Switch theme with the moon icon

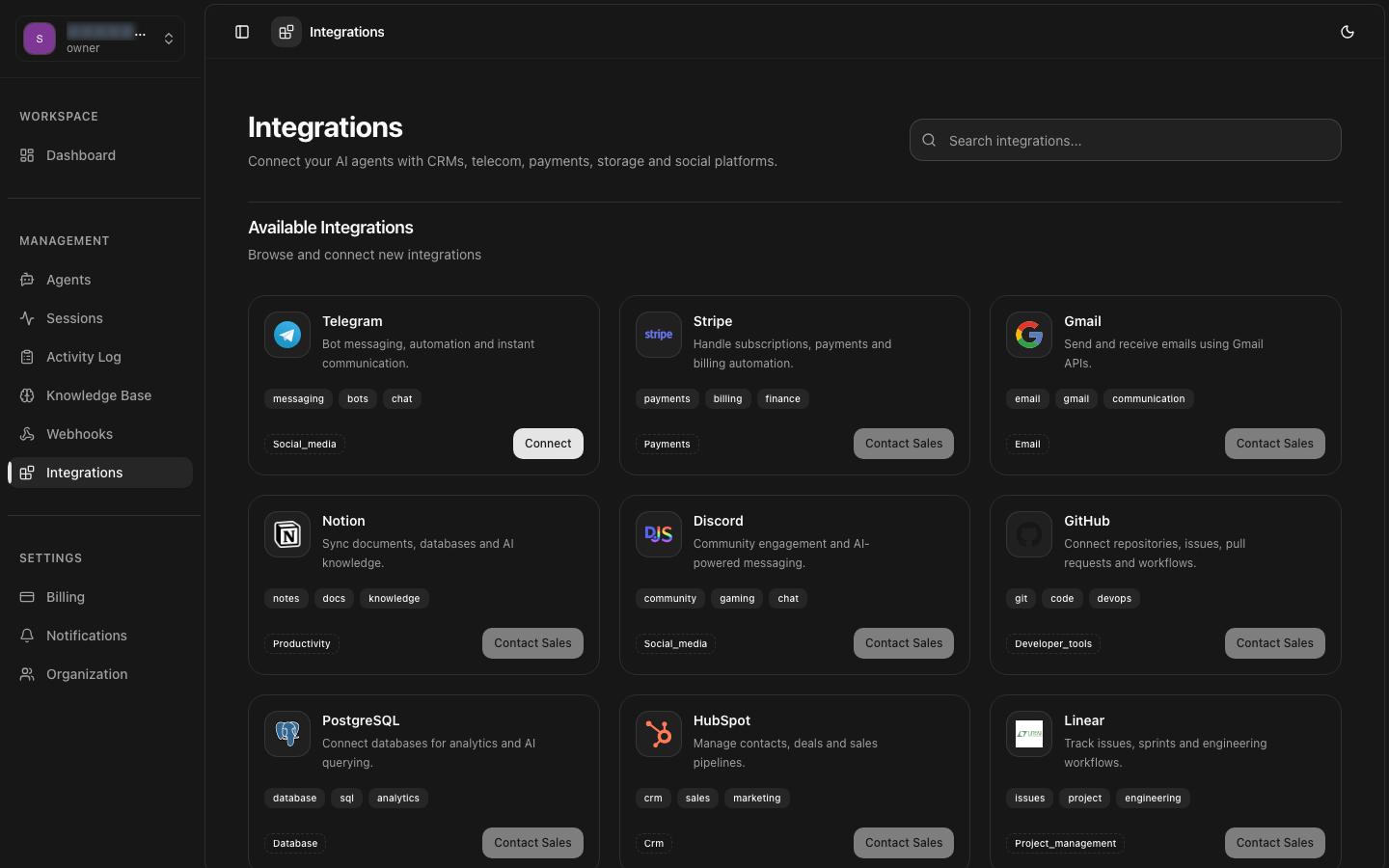point(1348,32)
